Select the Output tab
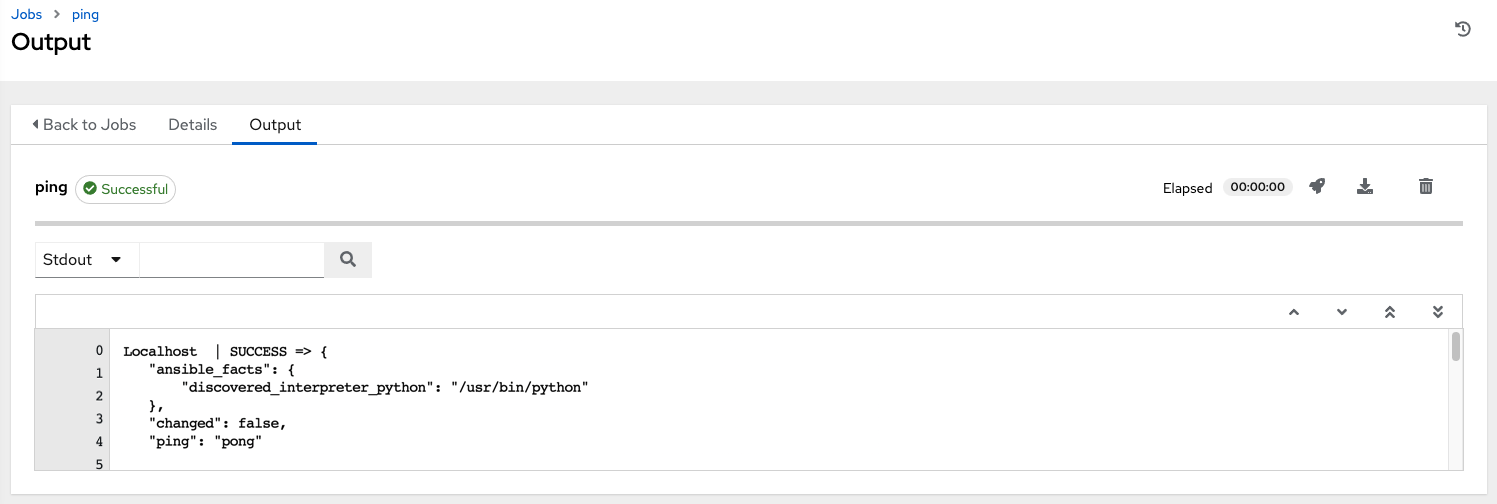This screenshot has width=1497, height=504. [275, 125]
